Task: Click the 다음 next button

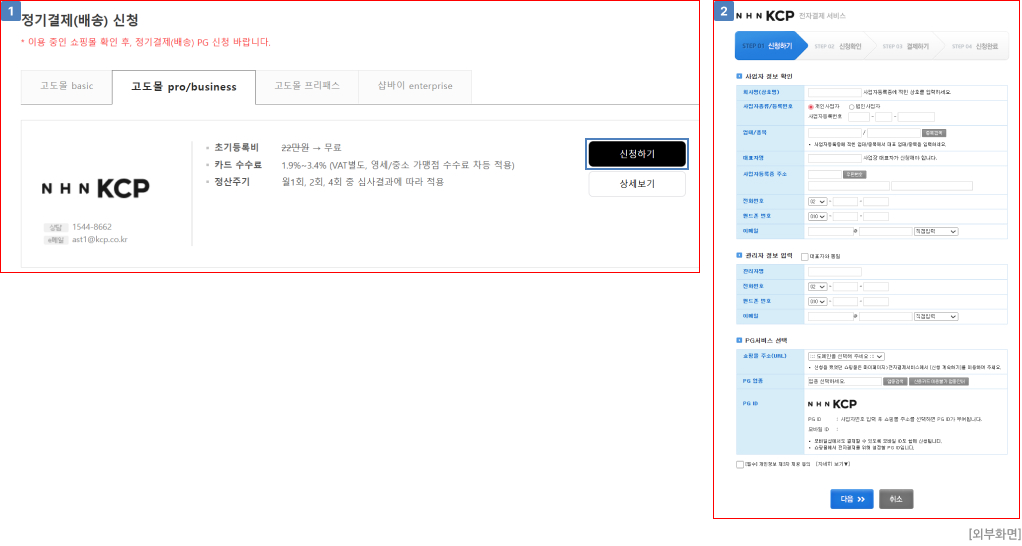Action: click(x=851, y=499)
